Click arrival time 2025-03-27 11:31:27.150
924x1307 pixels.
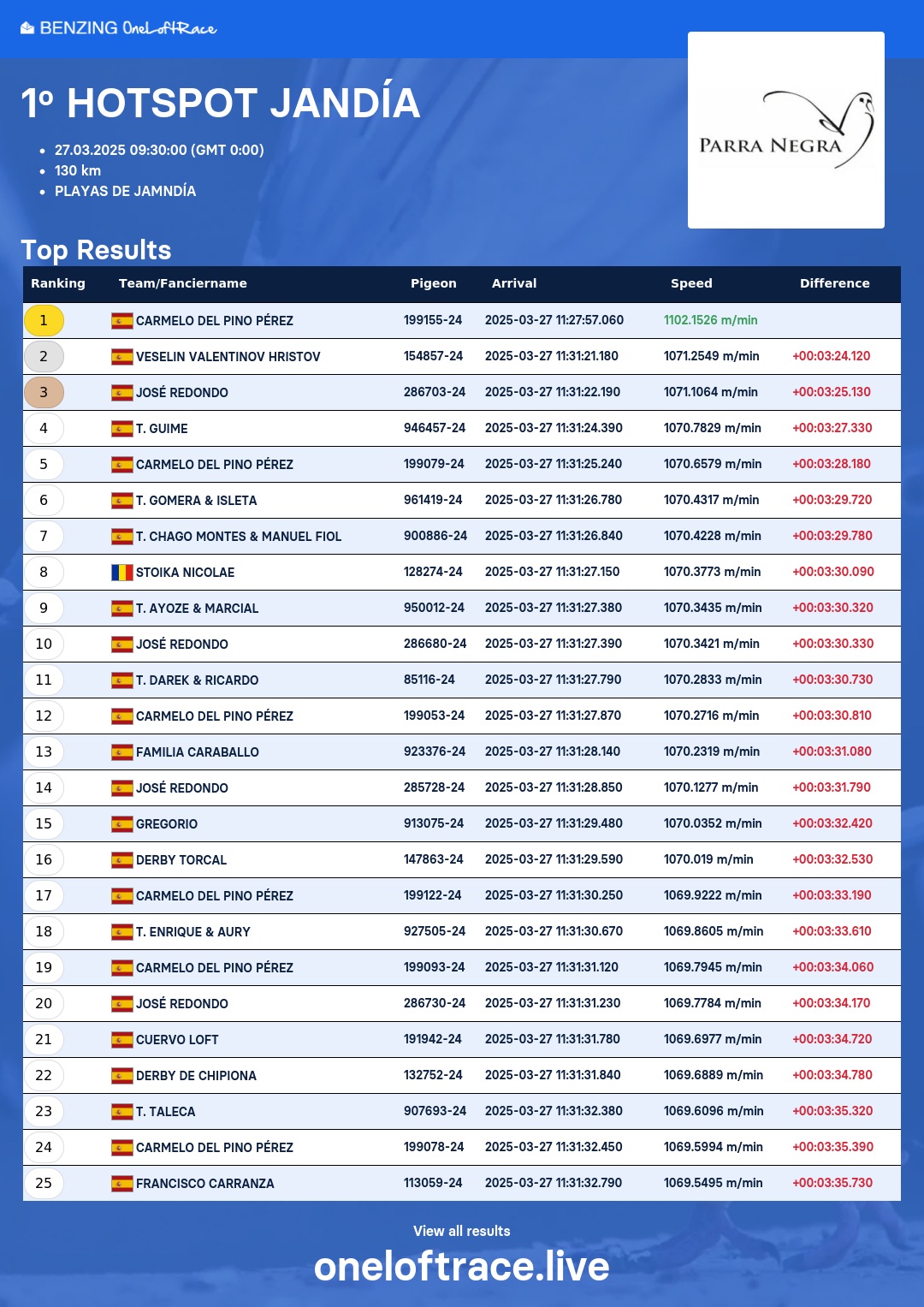[x=553, y=572]
